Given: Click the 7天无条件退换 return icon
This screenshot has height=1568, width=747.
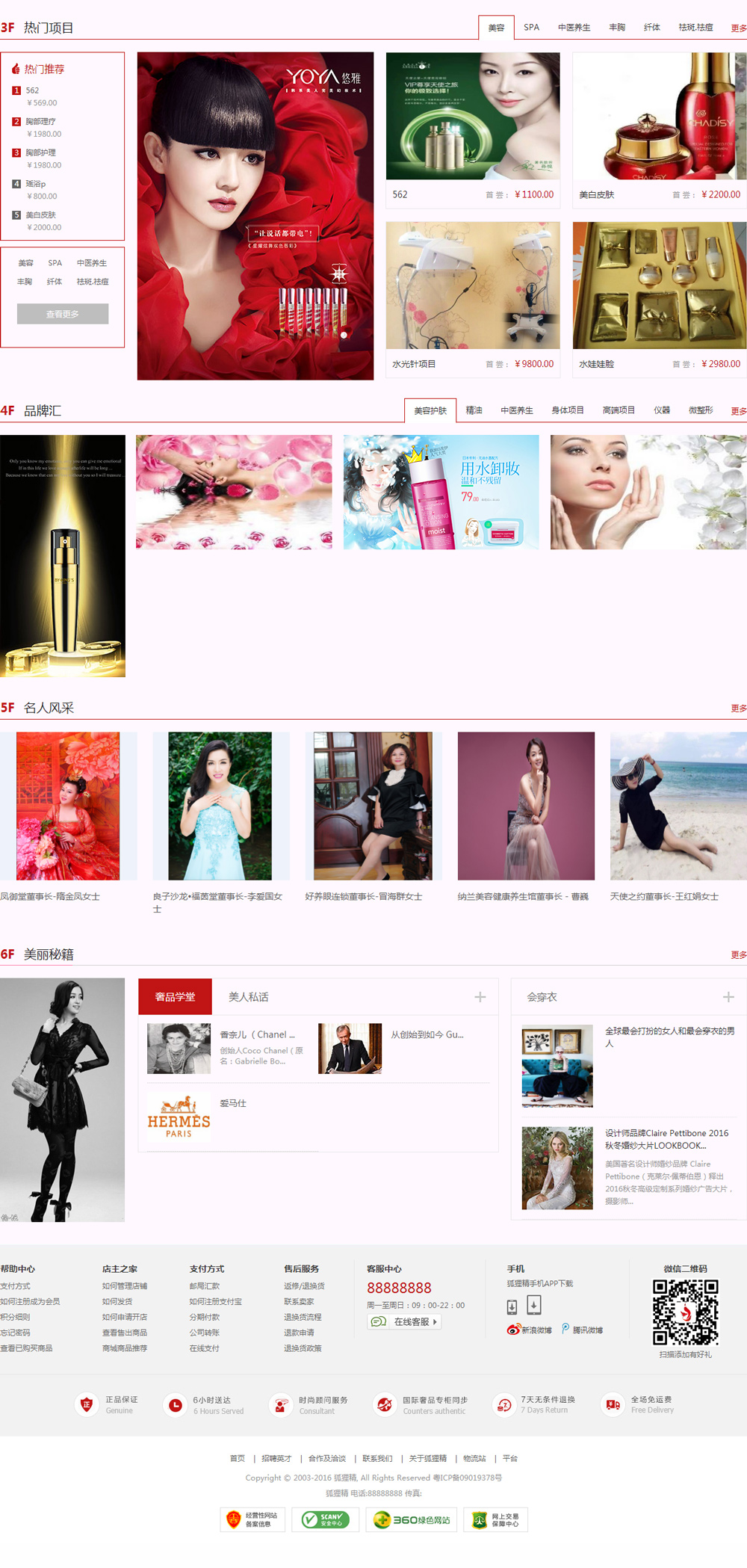Looking at the screenshot, I should pyautogui.click(x=504, y=1405).
